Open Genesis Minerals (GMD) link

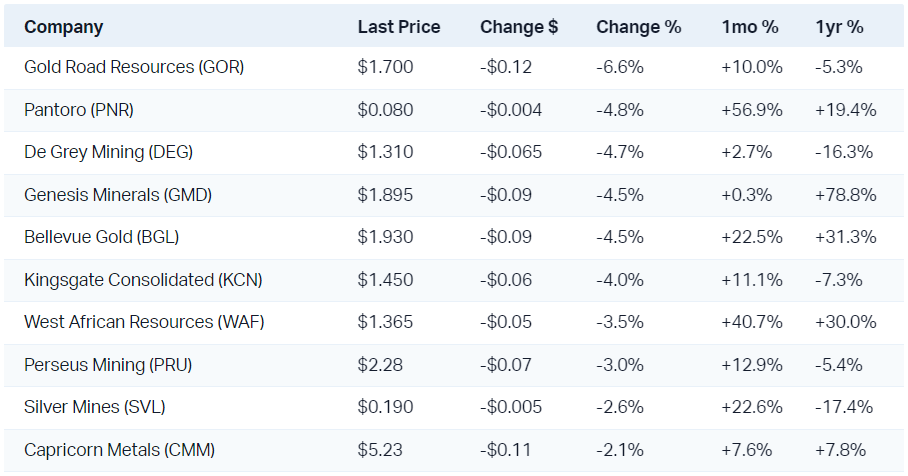118,195
